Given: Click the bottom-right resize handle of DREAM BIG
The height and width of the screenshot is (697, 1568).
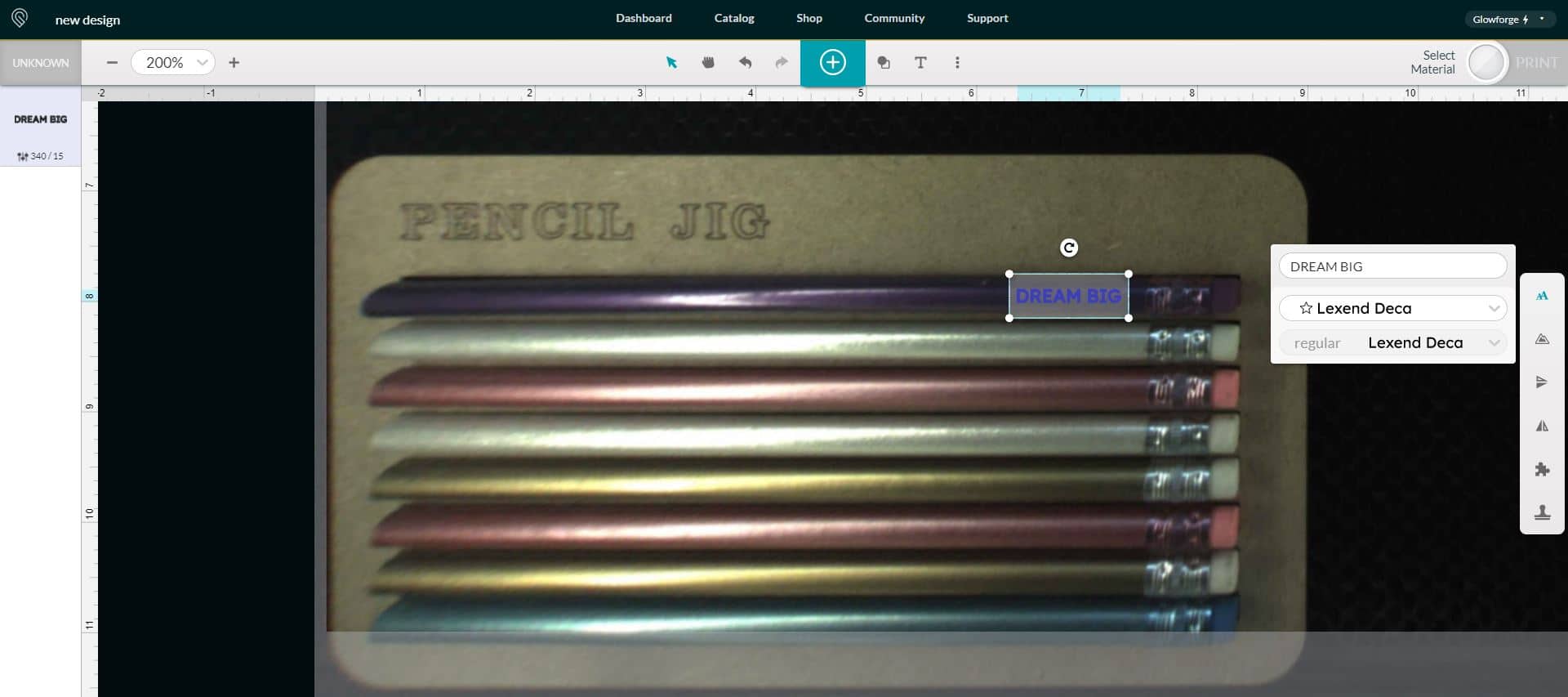Looking at the screenshot, I should pos(1129,318).
